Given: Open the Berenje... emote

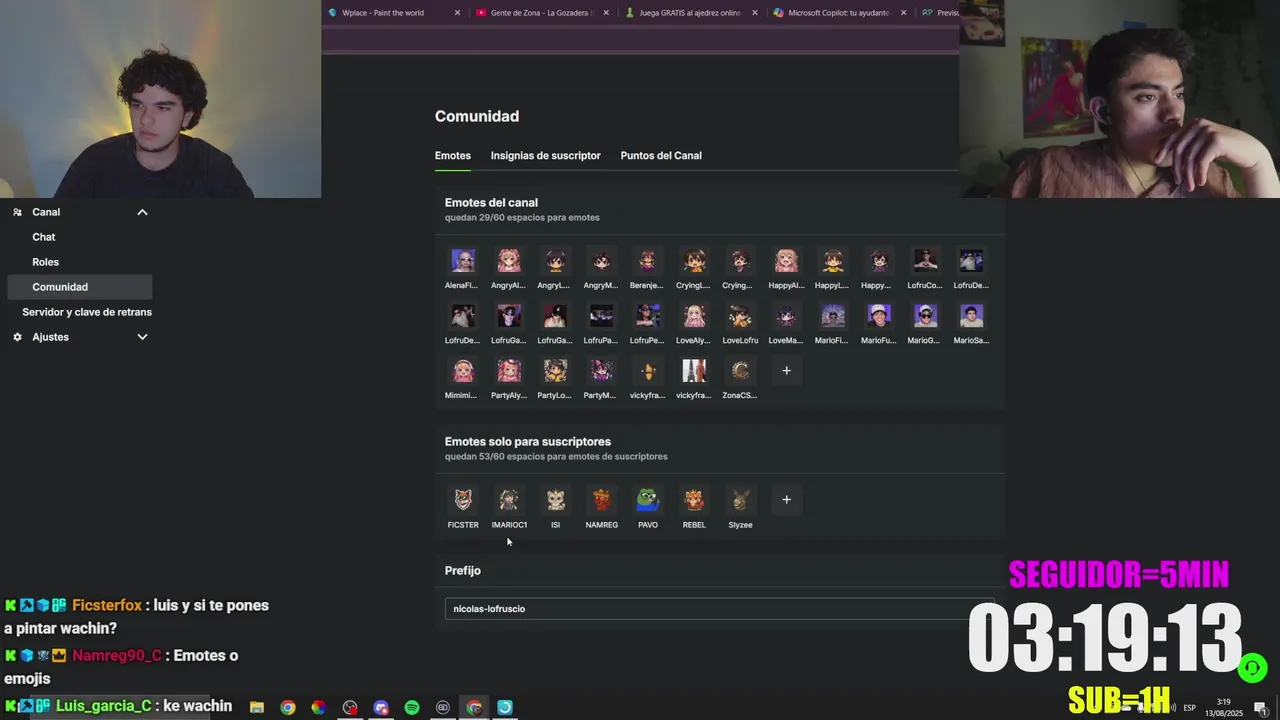Looking at the screenshot, I should [648, 261].
